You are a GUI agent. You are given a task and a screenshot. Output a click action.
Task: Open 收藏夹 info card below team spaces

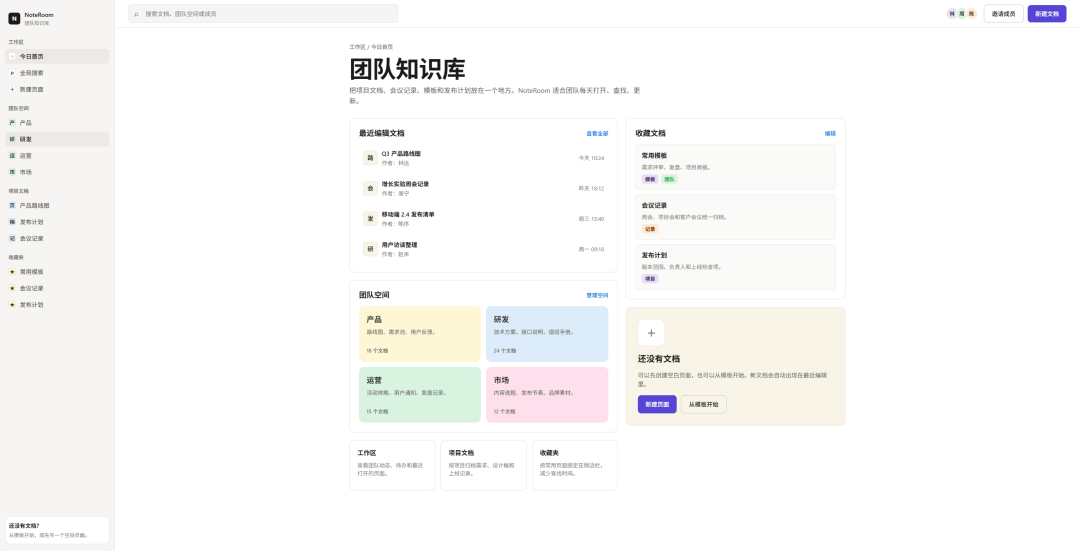tap(574, 466)
